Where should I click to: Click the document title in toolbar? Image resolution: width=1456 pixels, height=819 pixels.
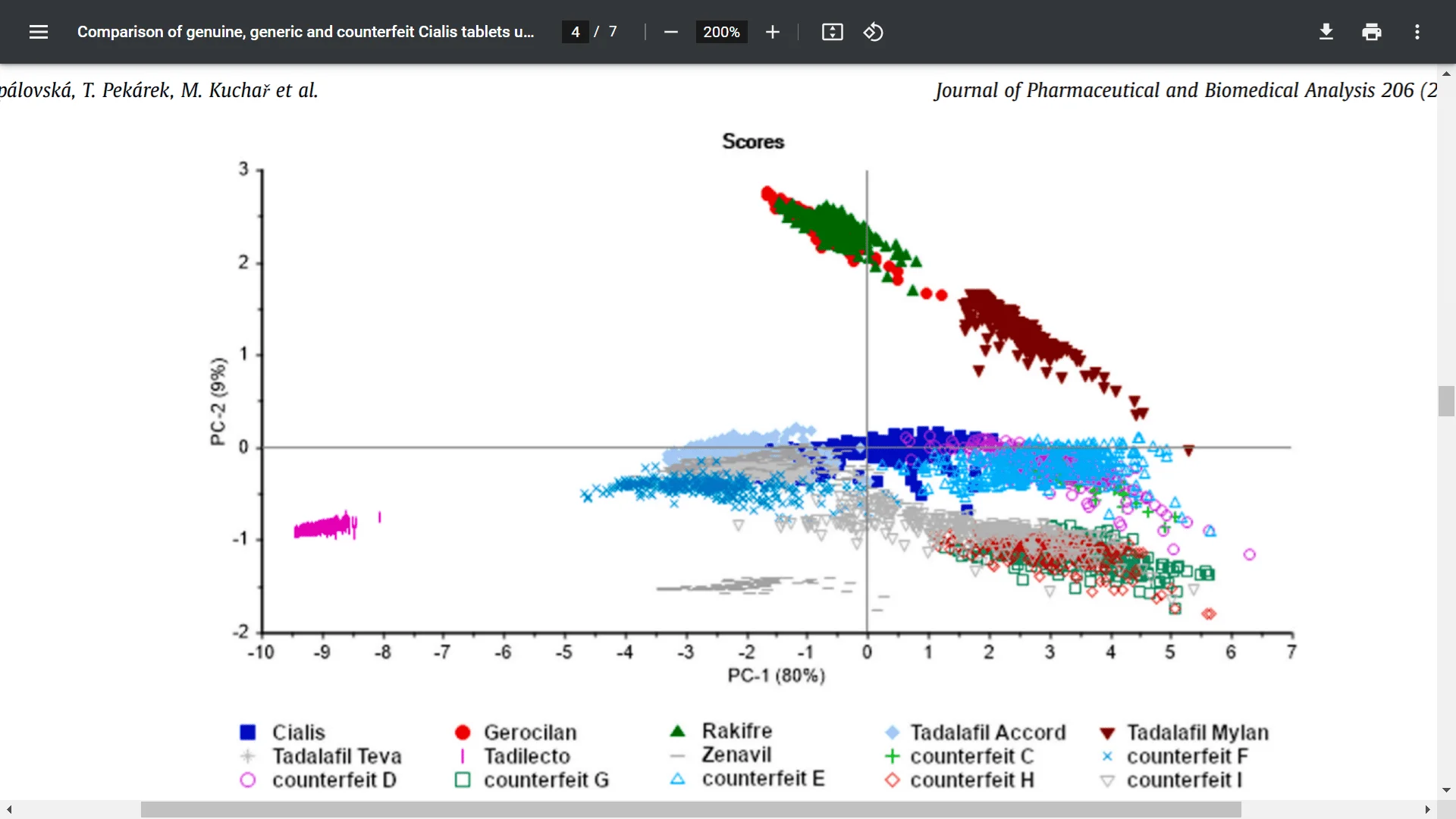306,32
